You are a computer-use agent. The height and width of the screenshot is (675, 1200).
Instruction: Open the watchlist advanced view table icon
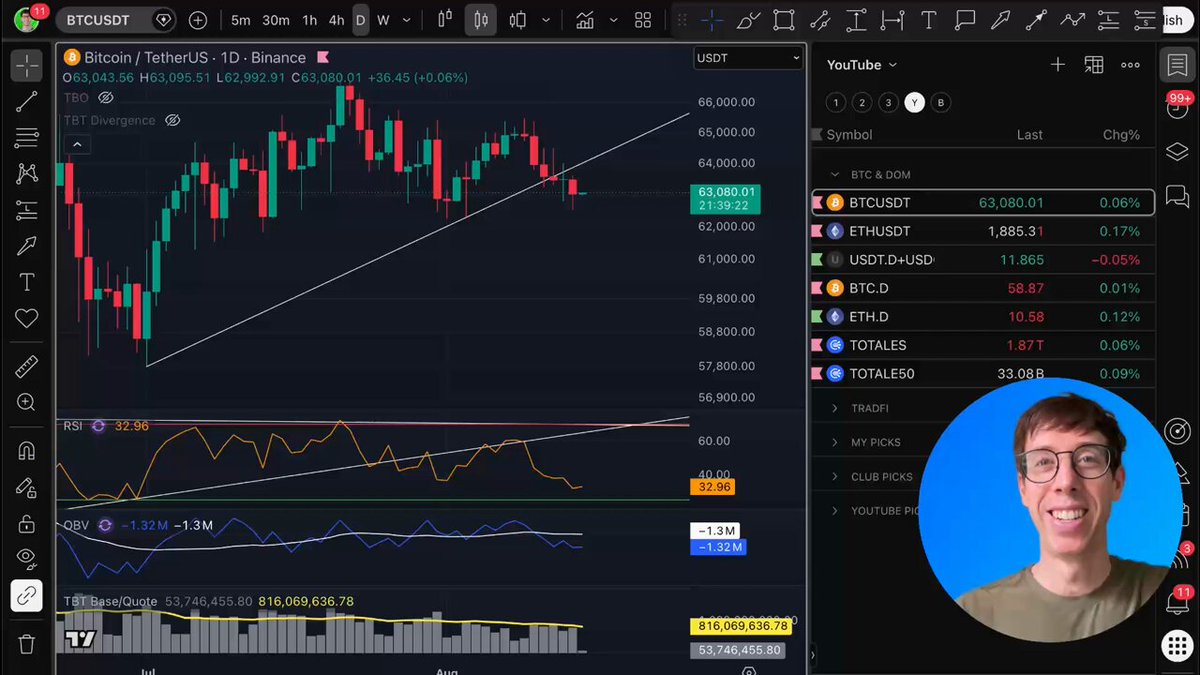(x=1094, y=65)
